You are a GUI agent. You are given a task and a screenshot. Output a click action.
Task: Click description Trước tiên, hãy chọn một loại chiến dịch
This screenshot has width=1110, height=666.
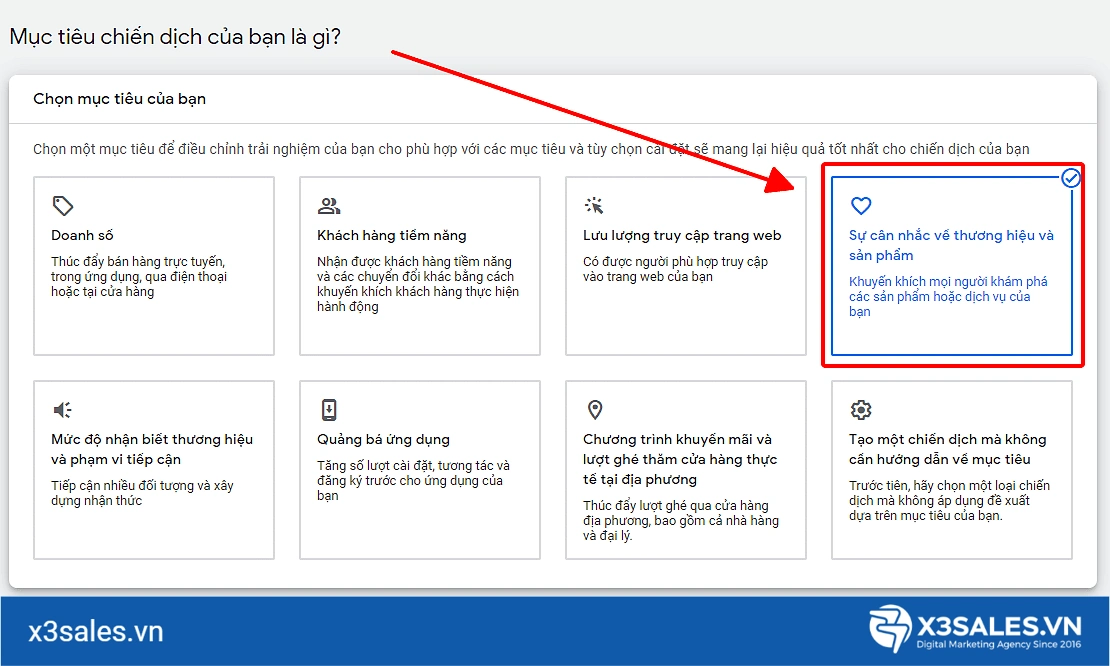pyautogui.click(x=949, y=500)
